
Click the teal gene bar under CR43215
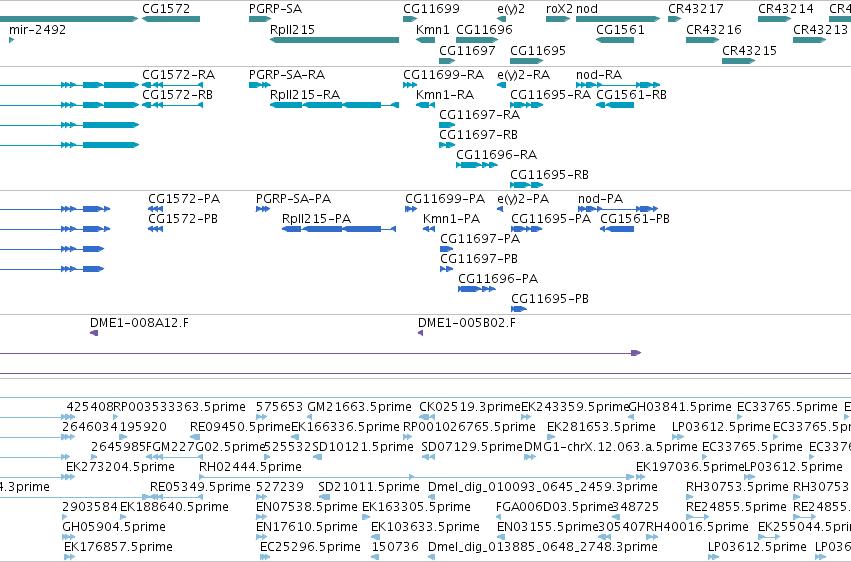coord(738,61)
